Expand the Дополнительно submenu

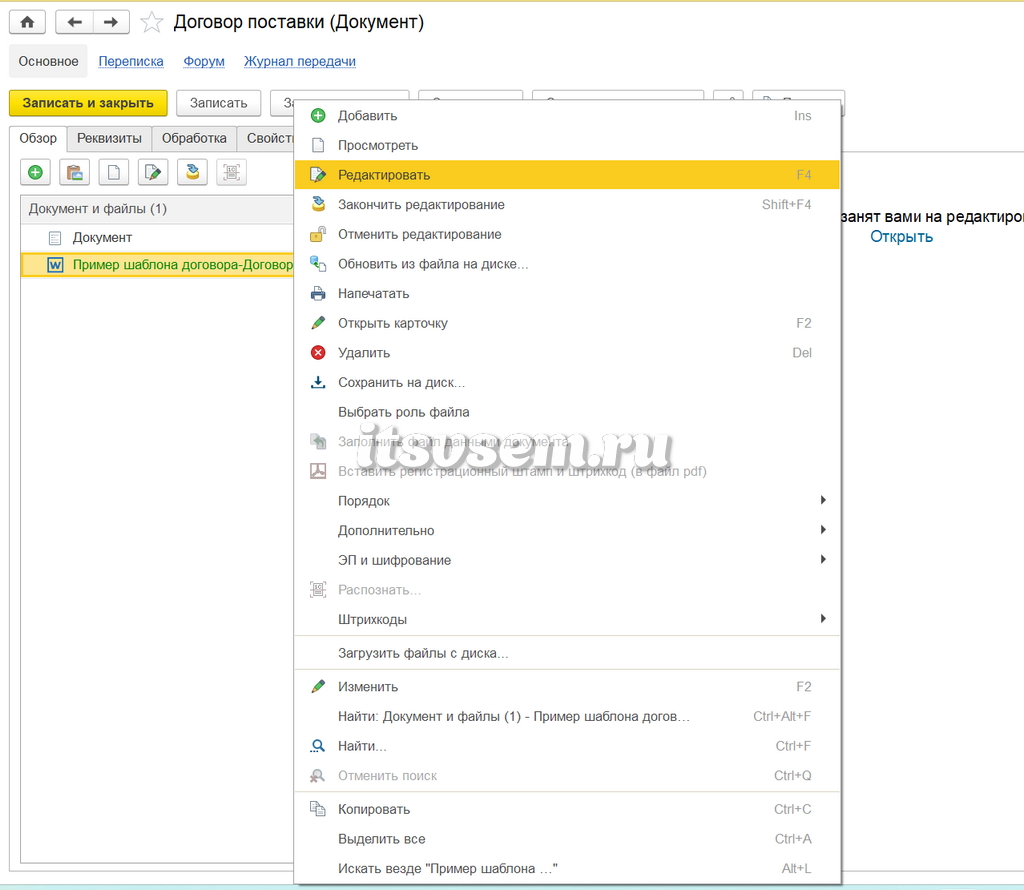click(x=567, y=530)
